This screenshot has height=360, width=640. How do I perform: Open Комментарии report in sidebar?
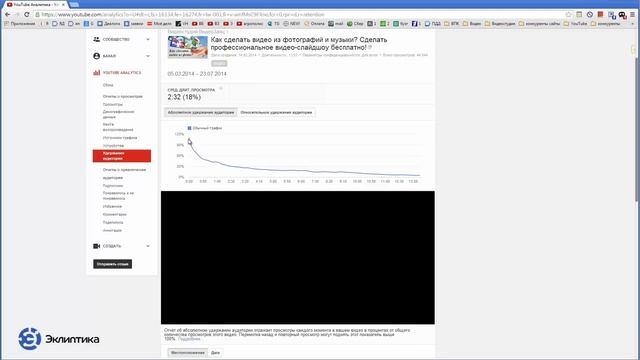tap(115, 214)
